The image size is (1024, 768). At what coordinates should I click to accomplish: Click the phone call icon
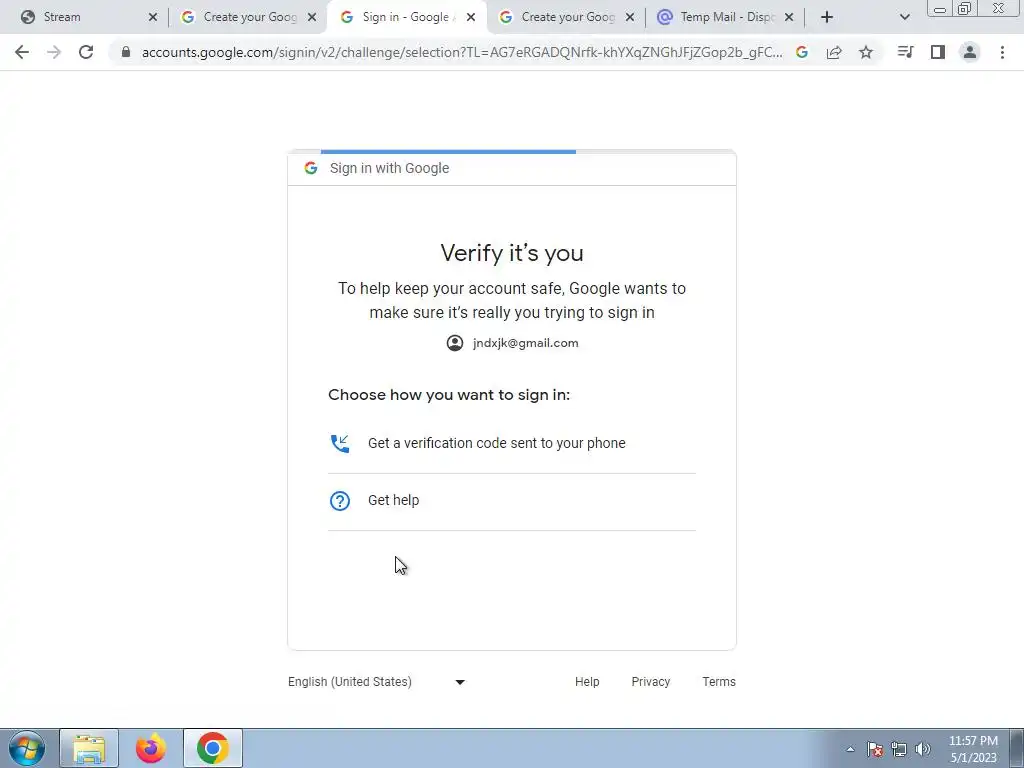(340, 443)
